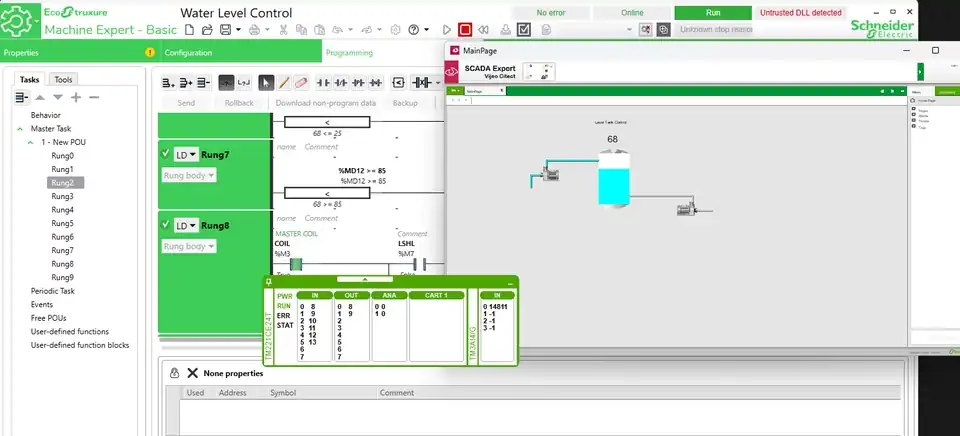Toggle the Rung7 checkmark

point(165,154)
